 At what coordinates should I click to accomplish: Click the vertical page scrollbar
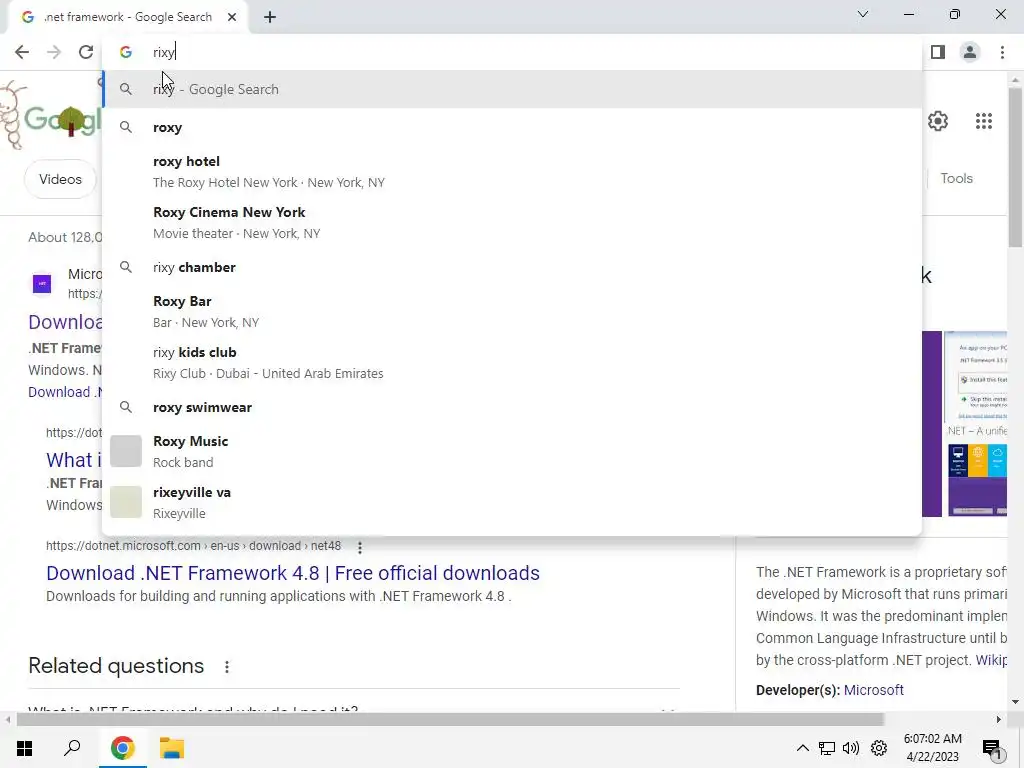tap(1015, 167)
